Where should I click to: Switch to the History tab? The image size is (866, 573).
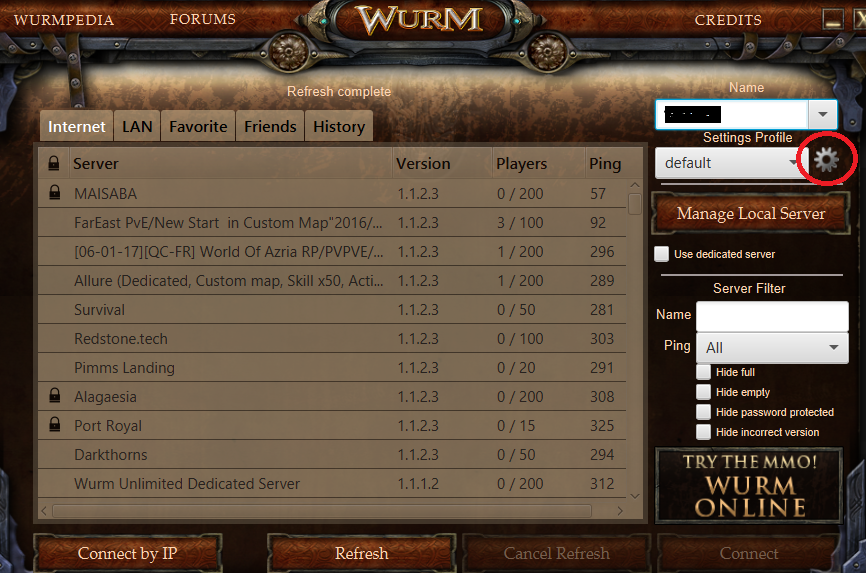point(339,127)
